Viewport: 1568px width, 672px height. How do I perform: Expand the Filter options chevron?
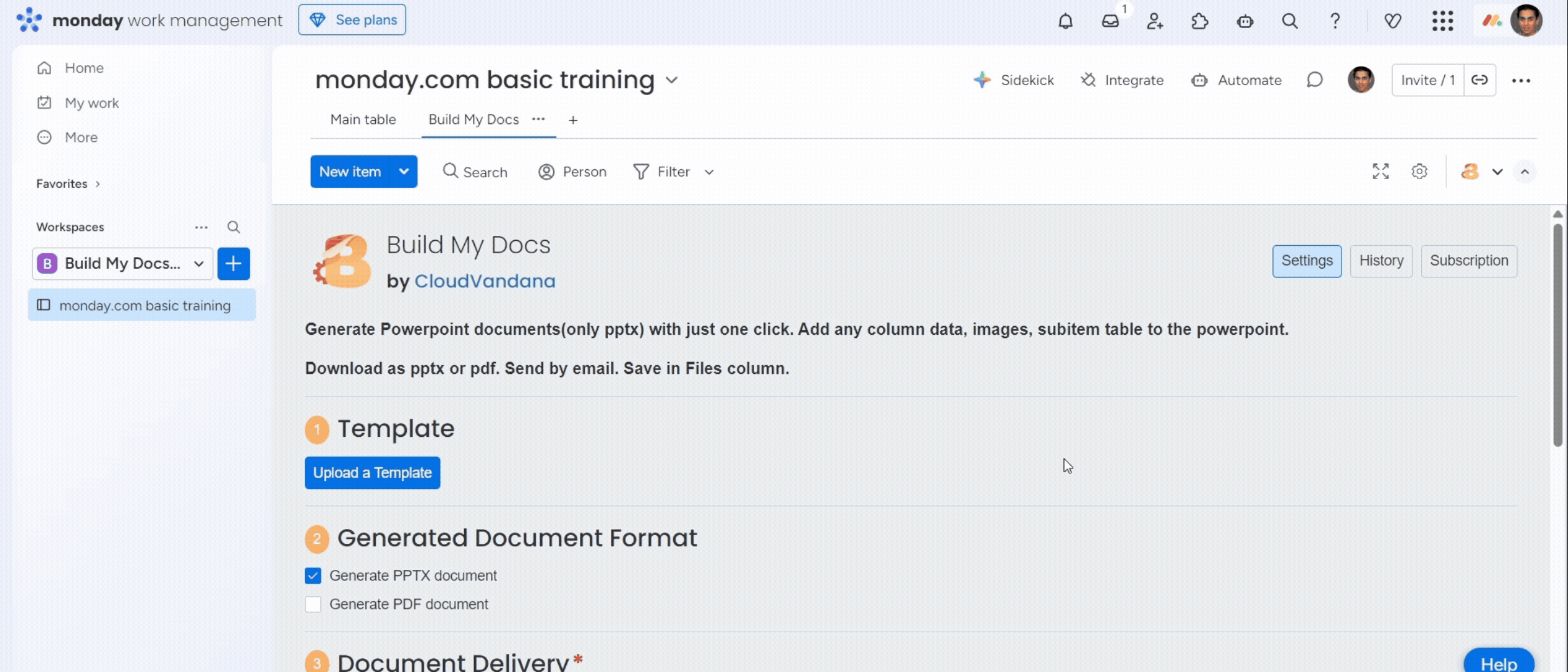tap(709, 172)
